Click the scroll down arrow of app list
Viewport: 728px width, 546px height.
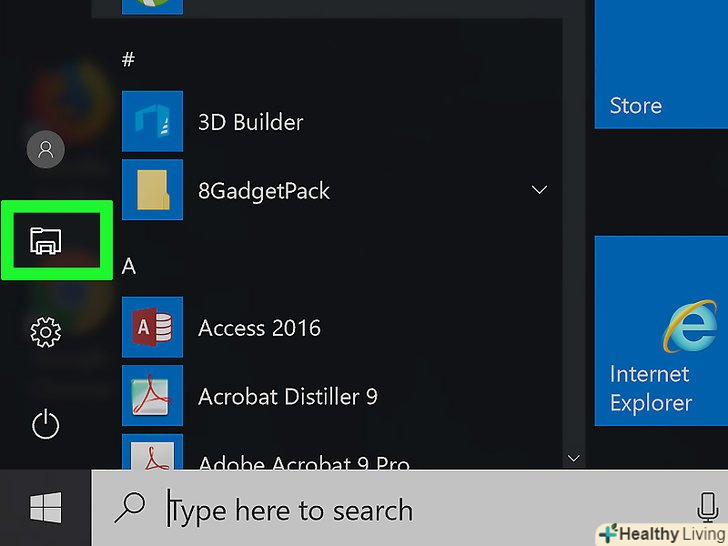click(x=574, y=458)
